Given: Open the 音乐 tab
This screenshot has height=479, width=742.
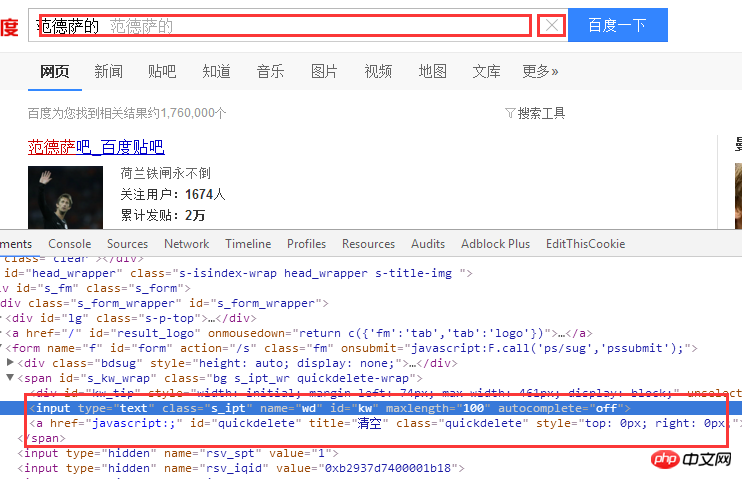Looking at the screenshot, I should click(270, 71).
